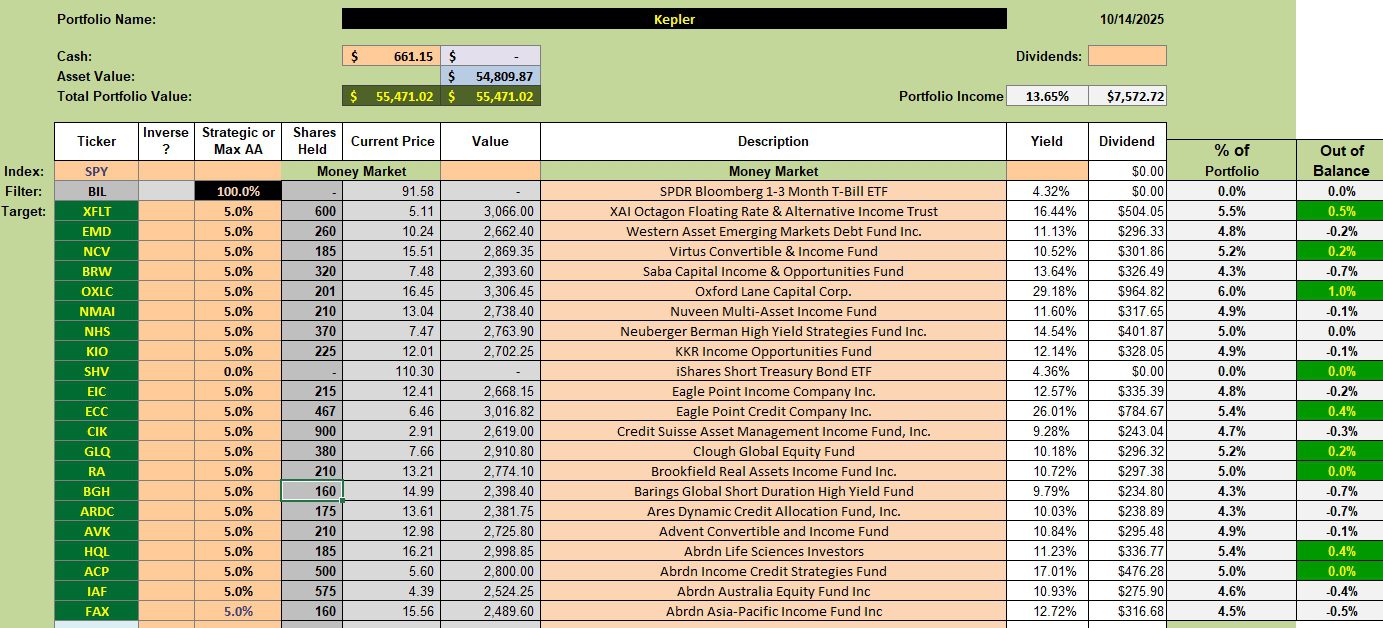Click Portfolio Income 13.65% cell
This screenshot has width=1383, height=628.
1047,96
